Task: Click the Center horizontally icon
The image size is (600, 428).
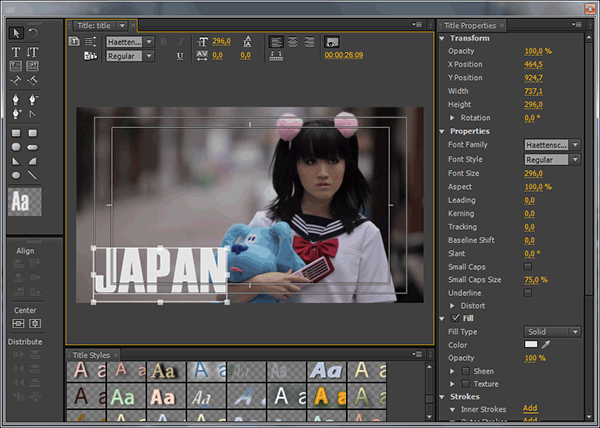Action: pos(35,324)
